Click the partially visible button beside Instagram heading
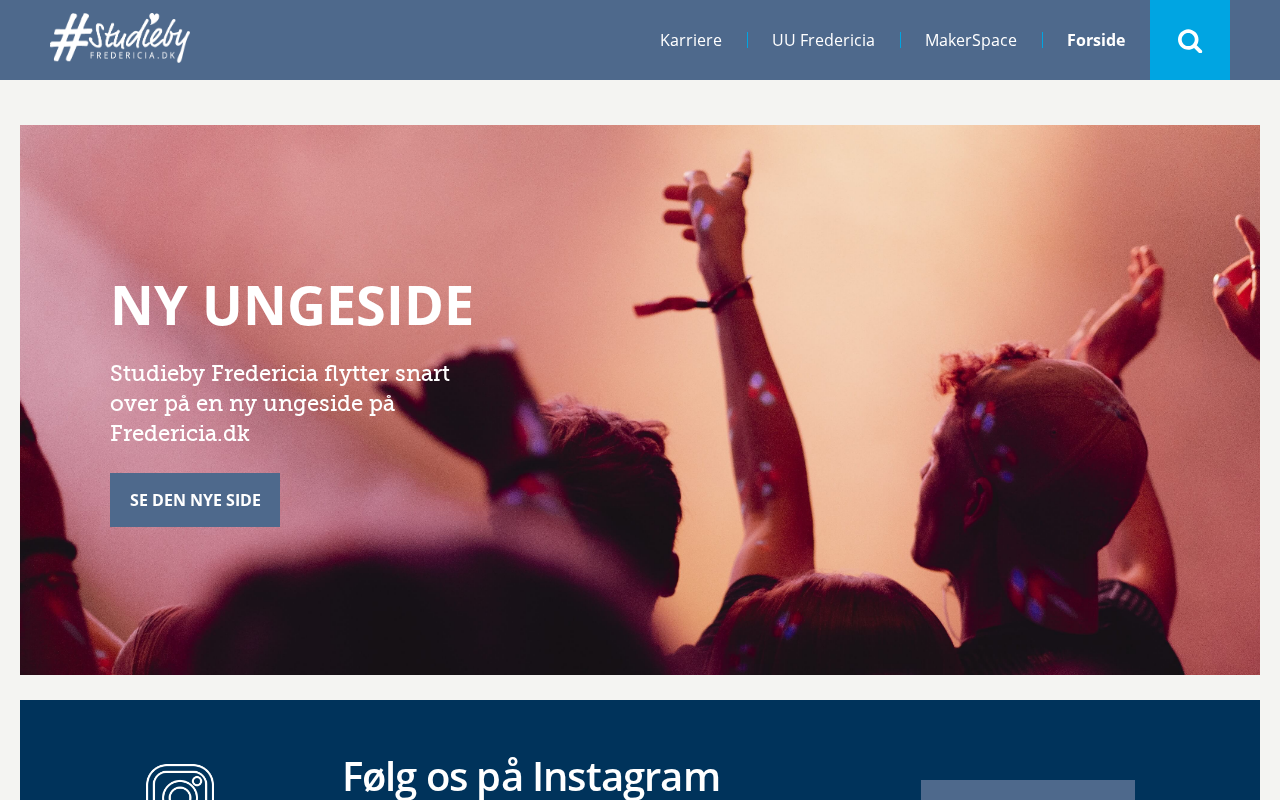The image size is (1280, 800). coord(1028,790)
